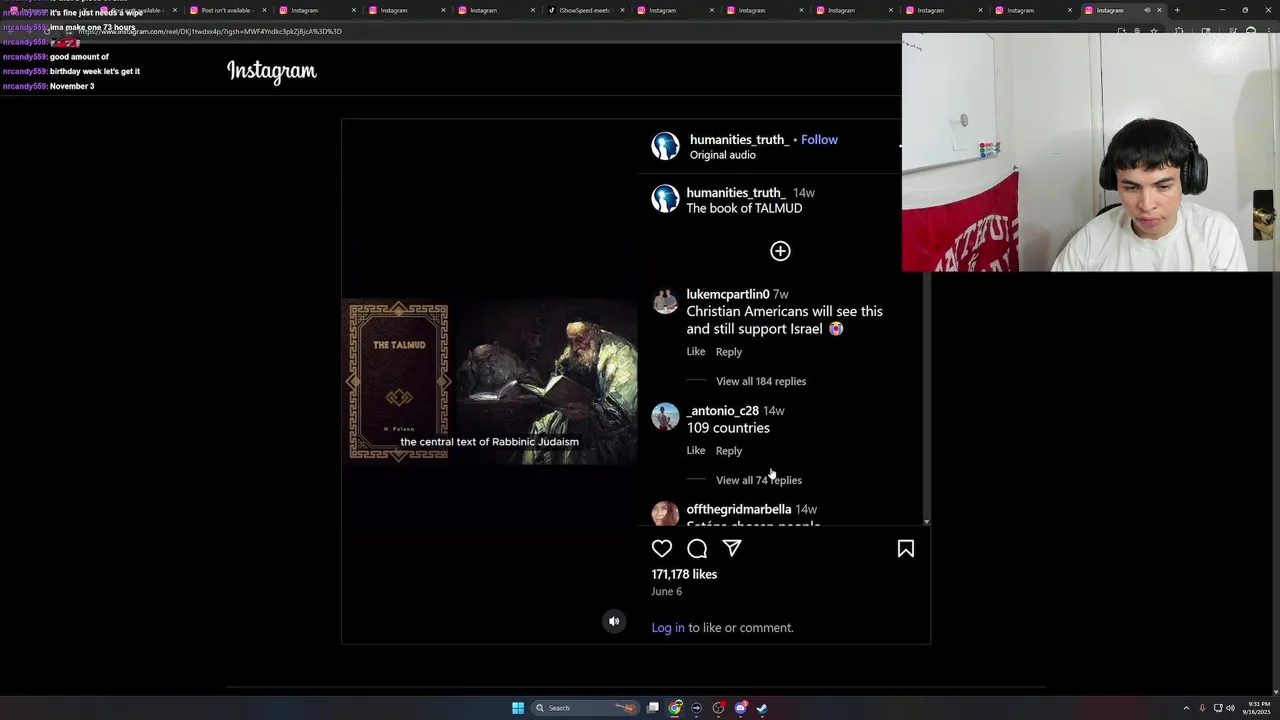The height and width of the screenshot is (720, 1280).
Task: Open humanities_truth_ username in header
Action: [x=739, y=140]
